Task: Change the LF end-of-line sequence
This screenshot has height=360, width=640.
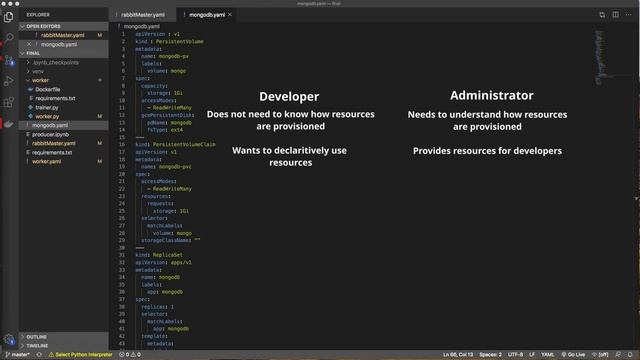Action: 532,355
